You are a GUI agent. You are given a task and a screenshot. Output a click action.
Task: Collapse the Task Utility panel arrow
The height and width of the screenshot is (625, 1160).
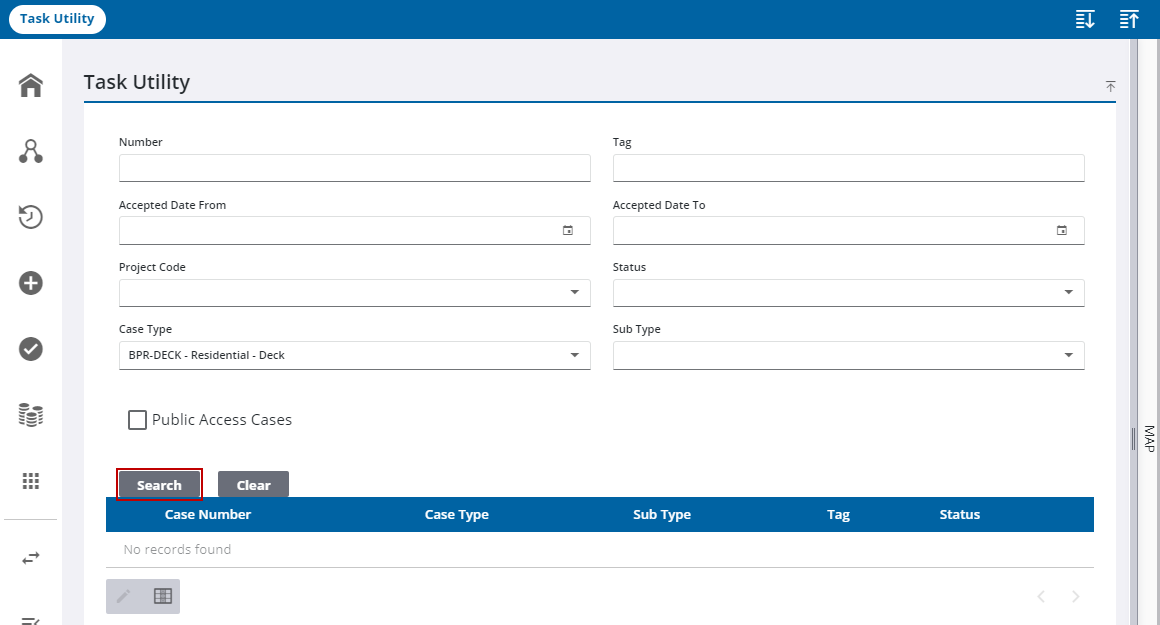(1110, 87)
